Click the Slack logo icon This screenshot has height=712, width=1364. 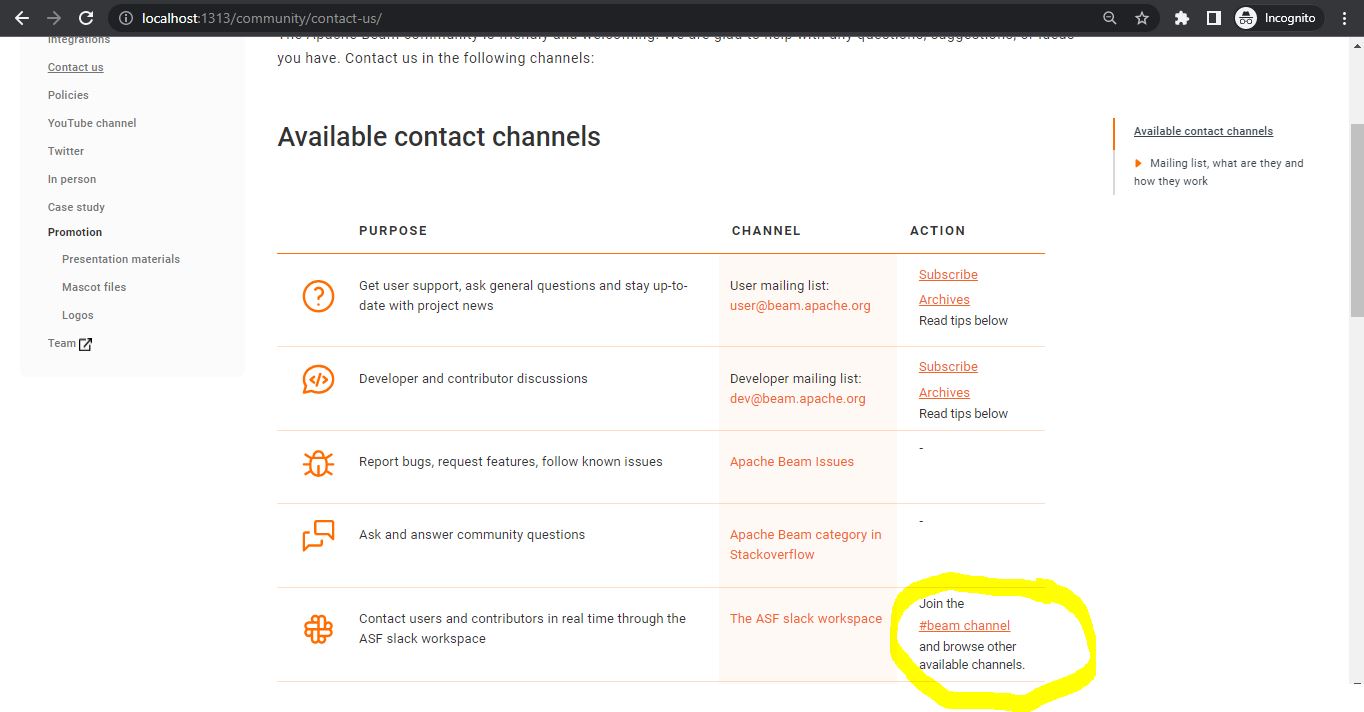[x=318, y=629]
